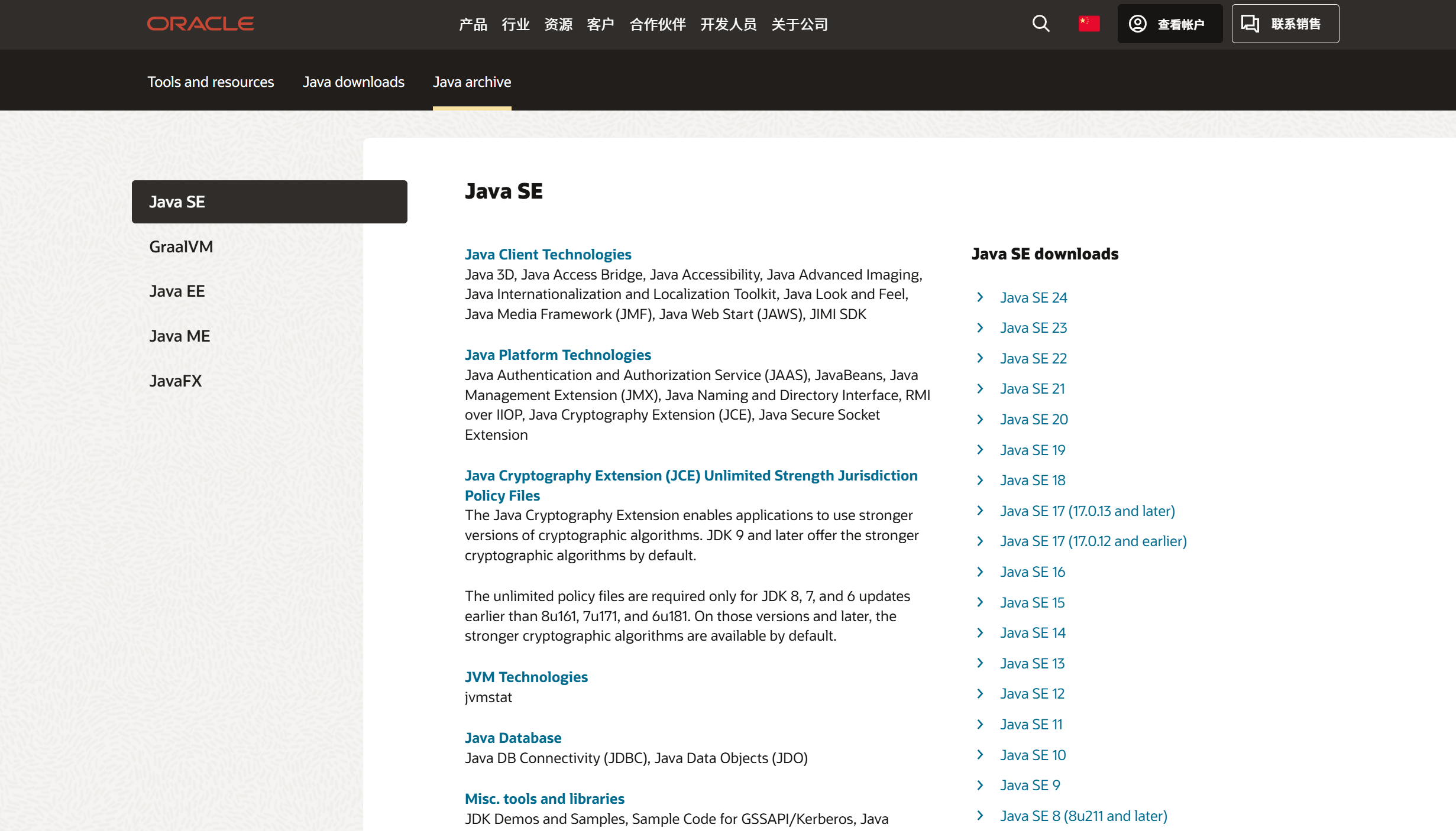Select GraalVM in the sidebar
Viewport: 1456px width, 831px height.
pyautogui.click(x=180, y=246)
